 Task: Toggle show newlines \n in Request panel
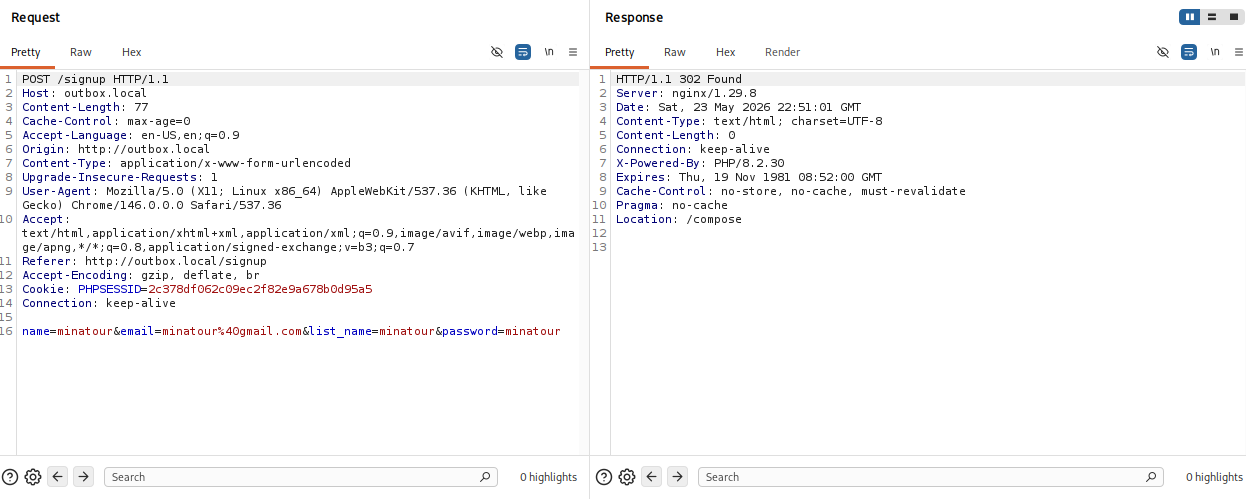point(549,52)
